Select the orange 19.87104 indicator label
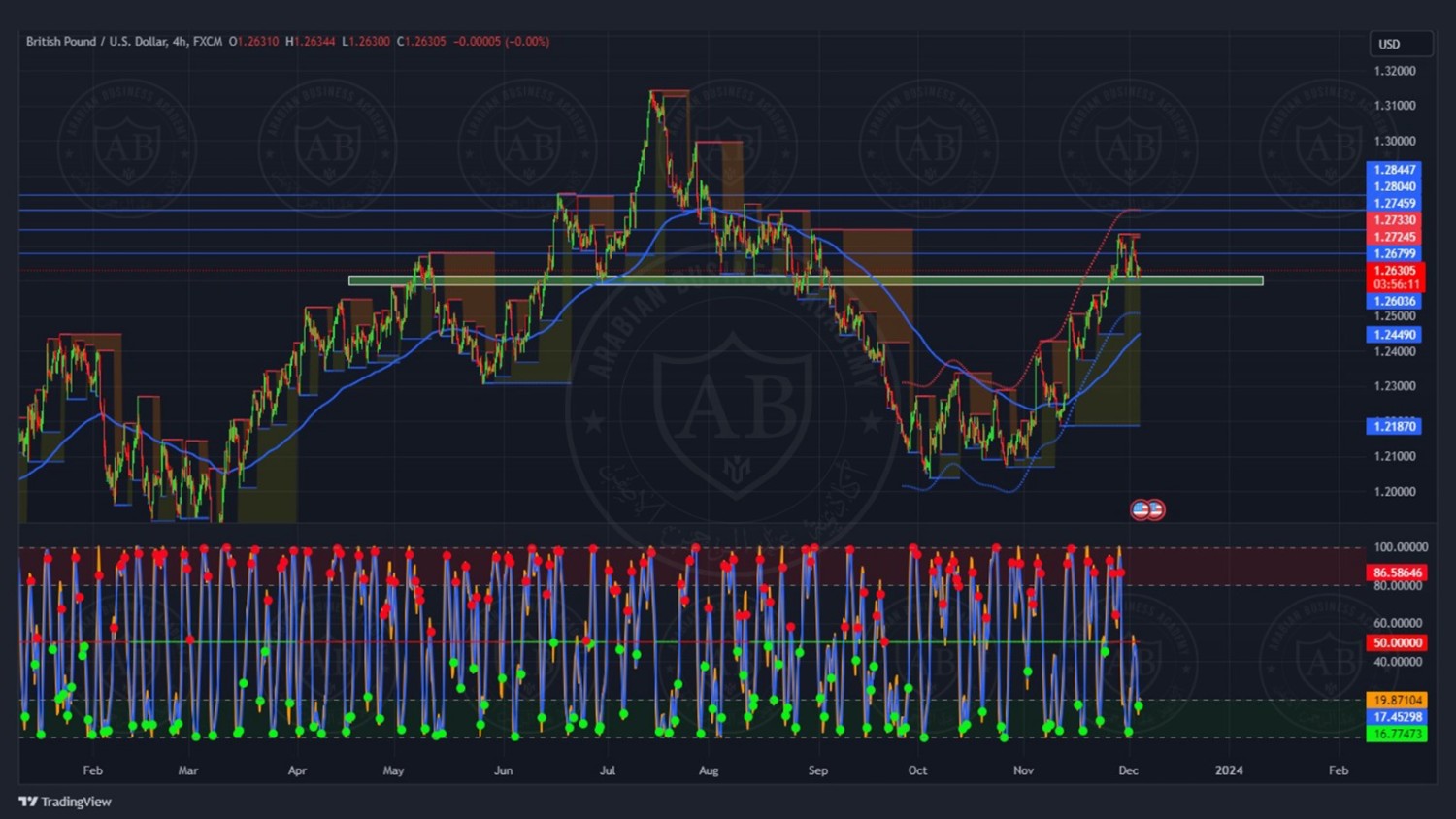1456x819 pixels. click(x=1397, y=700)
